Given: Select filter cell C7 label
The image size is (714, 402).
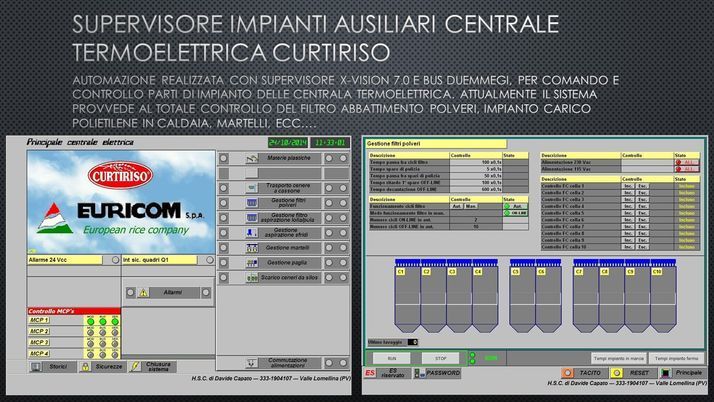Looking at the screenshot, I should point(579,271).
